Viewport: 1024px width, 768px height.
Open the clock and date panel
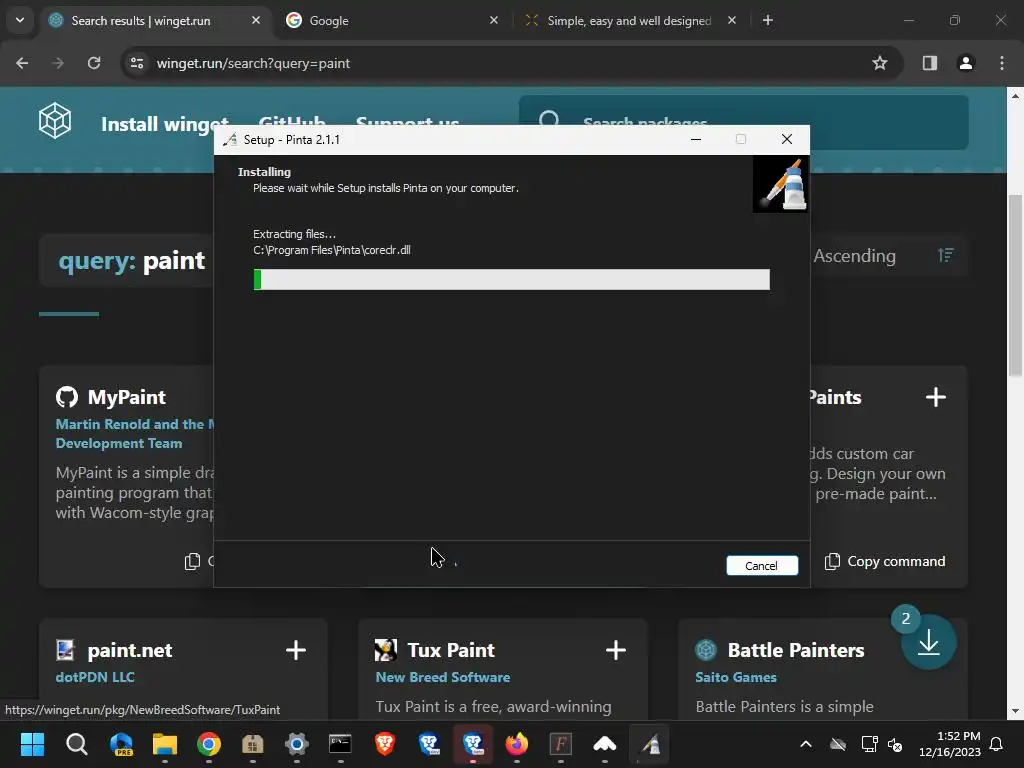click(x=950, y=744)
